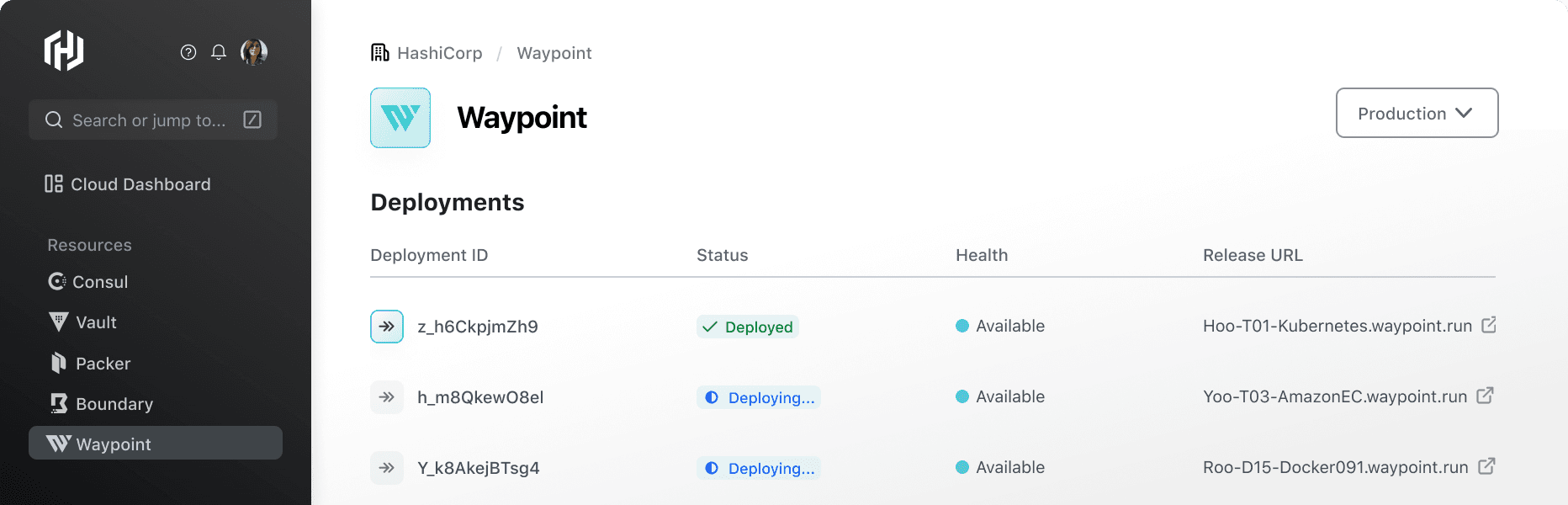Click external link icon for Yoo-T03-AmazonEC
This screenshot has width=1568, height=505.
[x=1486, y=395]
